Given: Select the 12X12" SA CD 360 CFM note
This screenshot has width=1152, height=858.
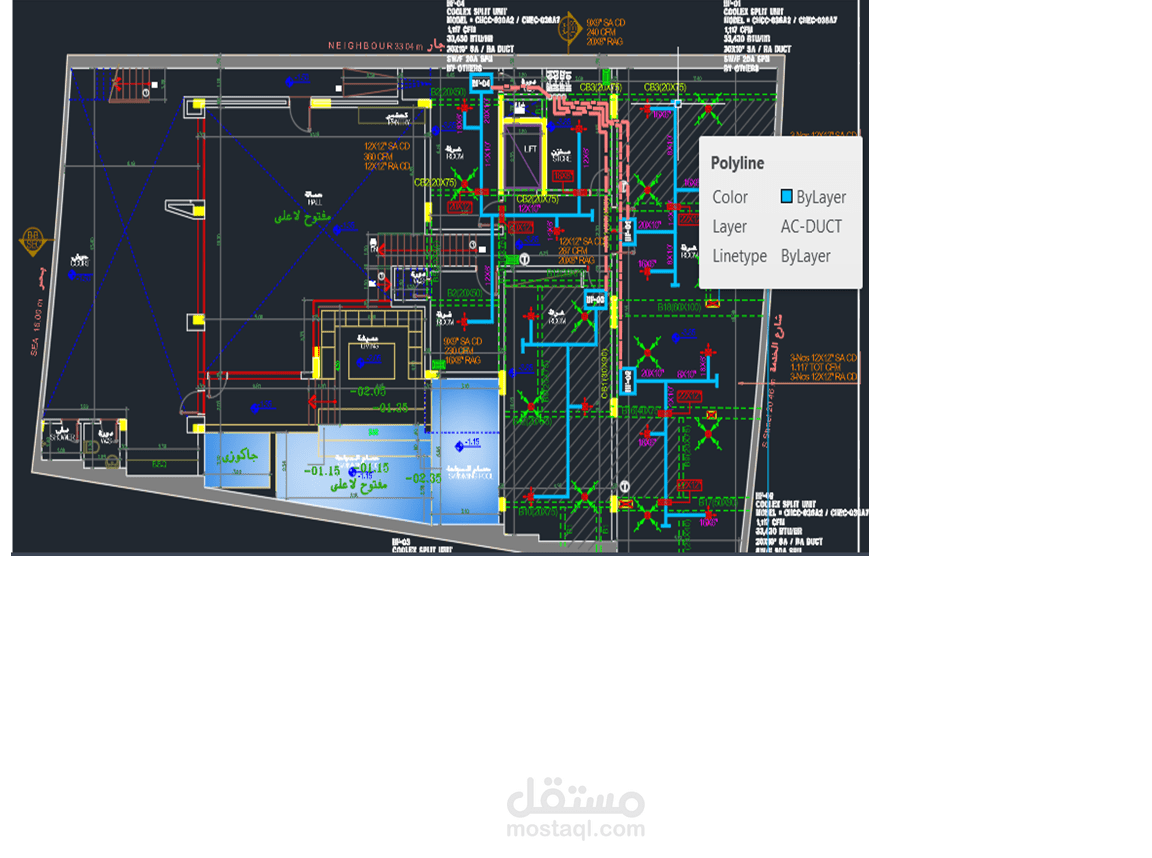Looking at the screenshot, I should click(387, 156).
